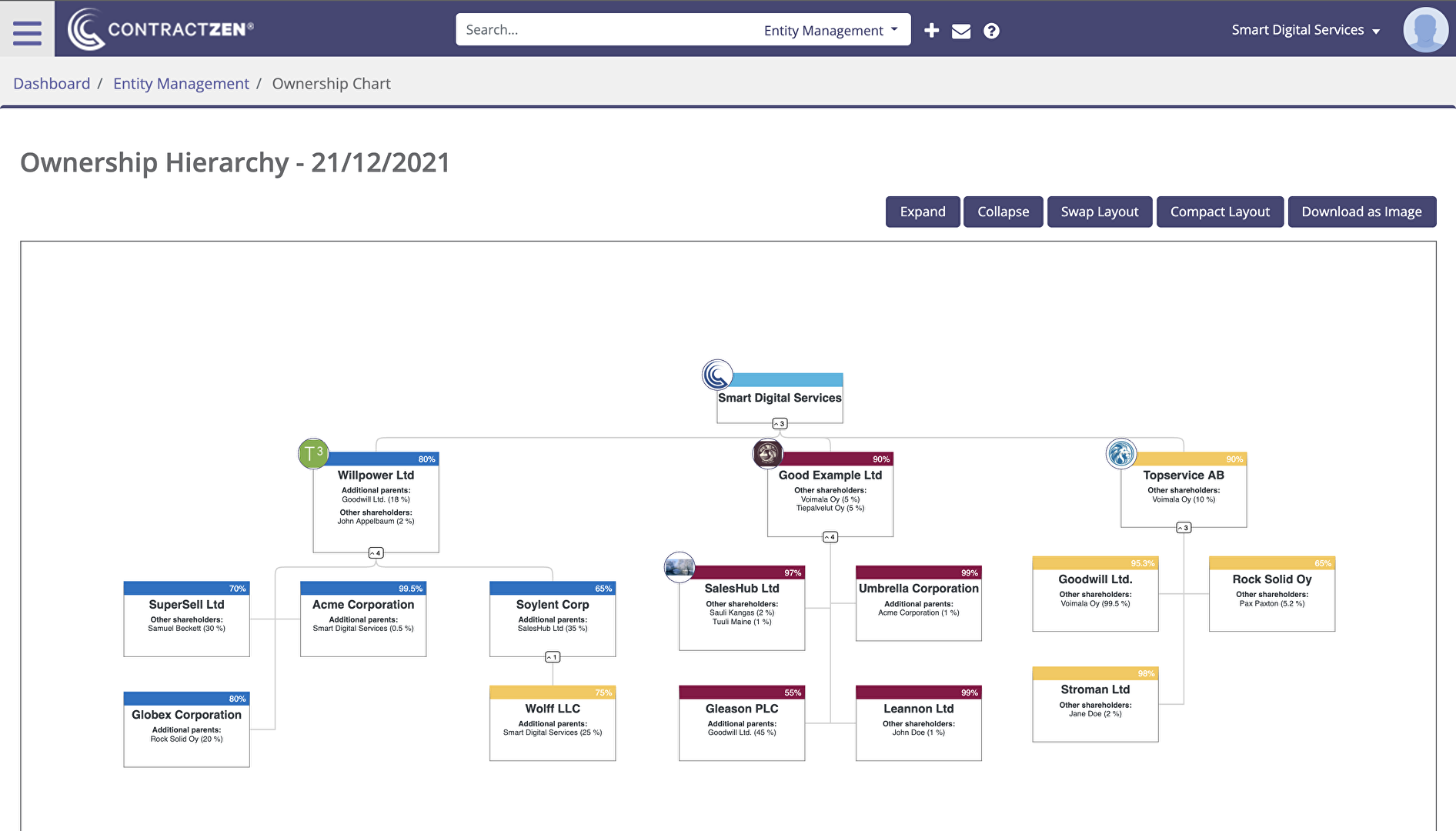Click the 99.5% label on Acme Corporation
Screen dimensions: 1456x831
[x=410, y=589]
